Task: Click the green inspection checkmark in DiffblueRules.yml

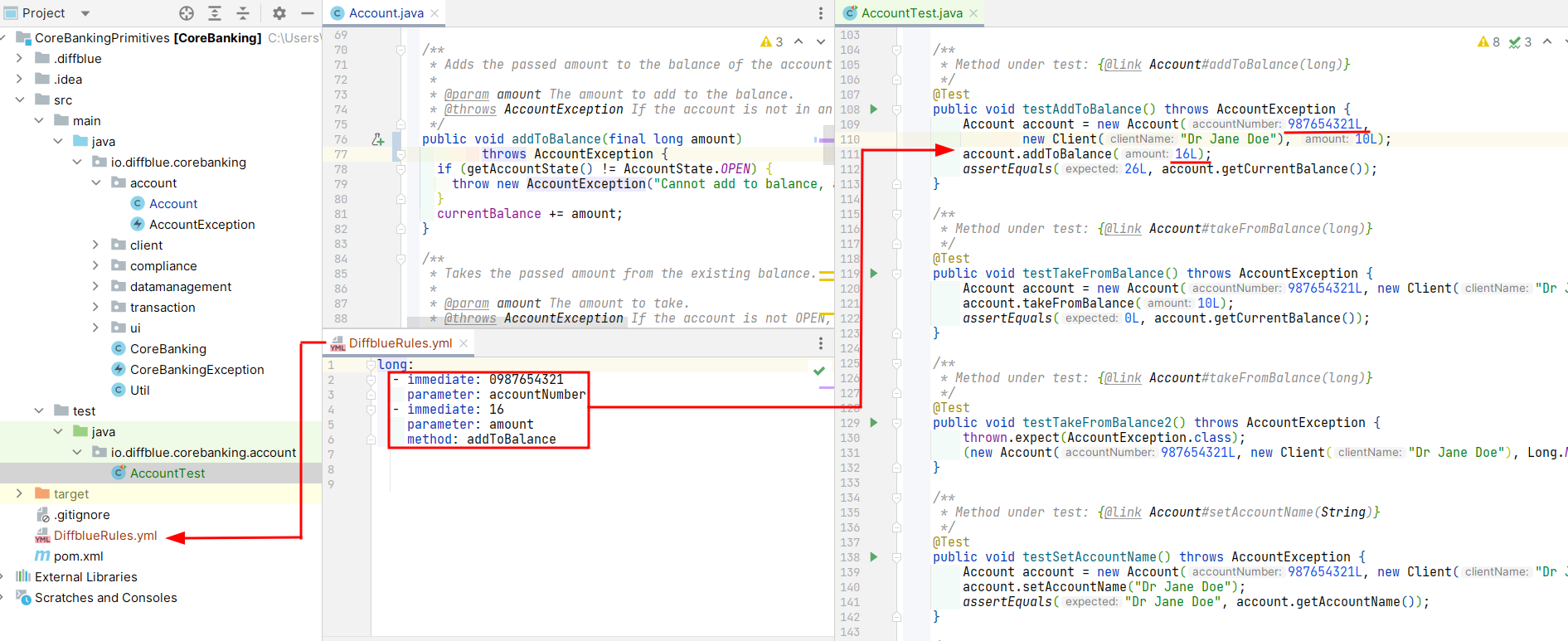Action: (x=819, y=371)
